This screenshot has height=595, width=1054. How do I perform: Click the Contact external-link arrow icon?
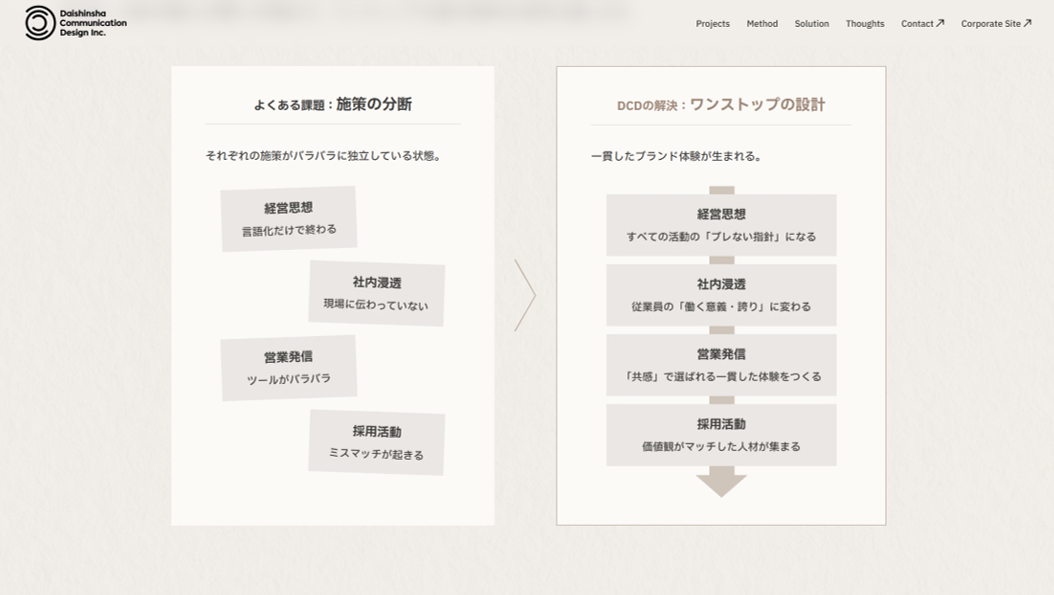pos(940,23)
